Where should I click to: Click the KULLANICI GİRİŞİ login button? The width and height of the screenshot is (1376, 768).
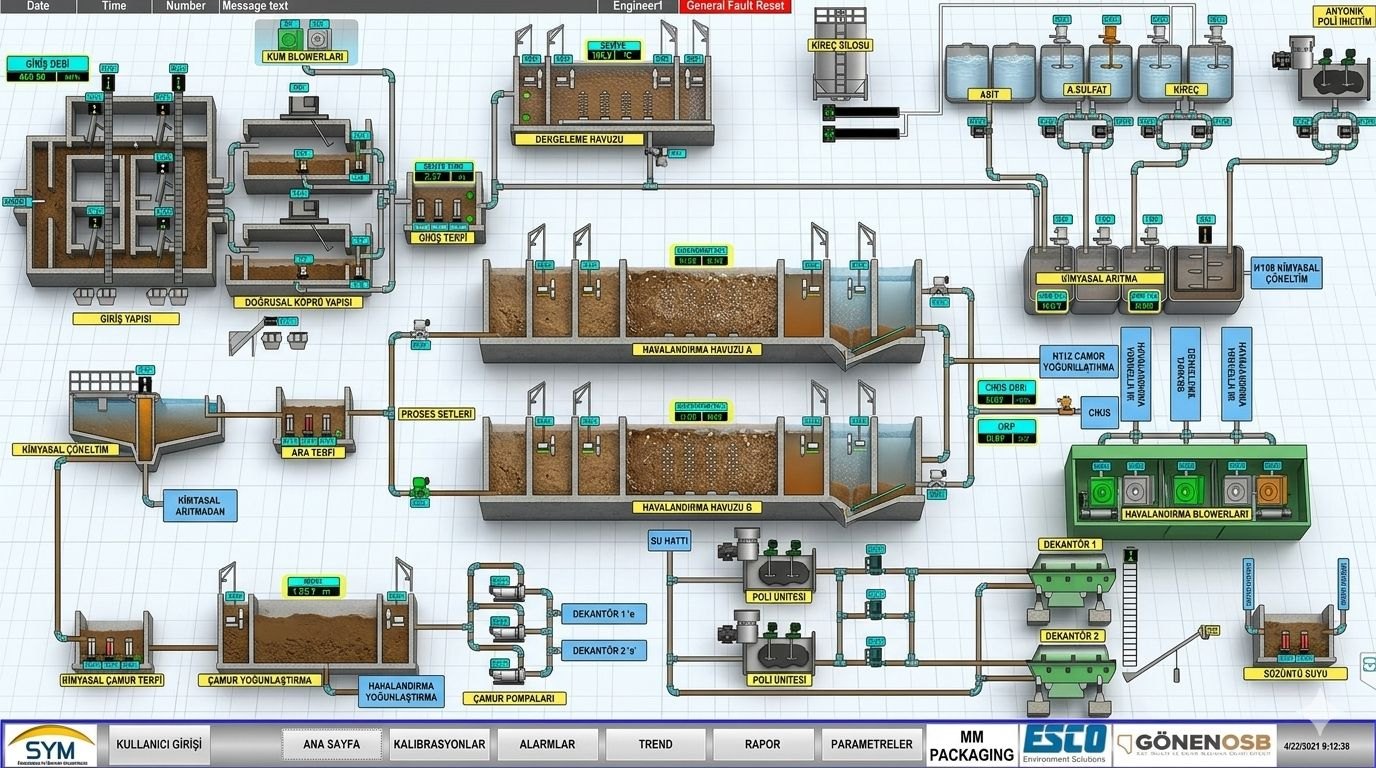click(x=159, y=744)
